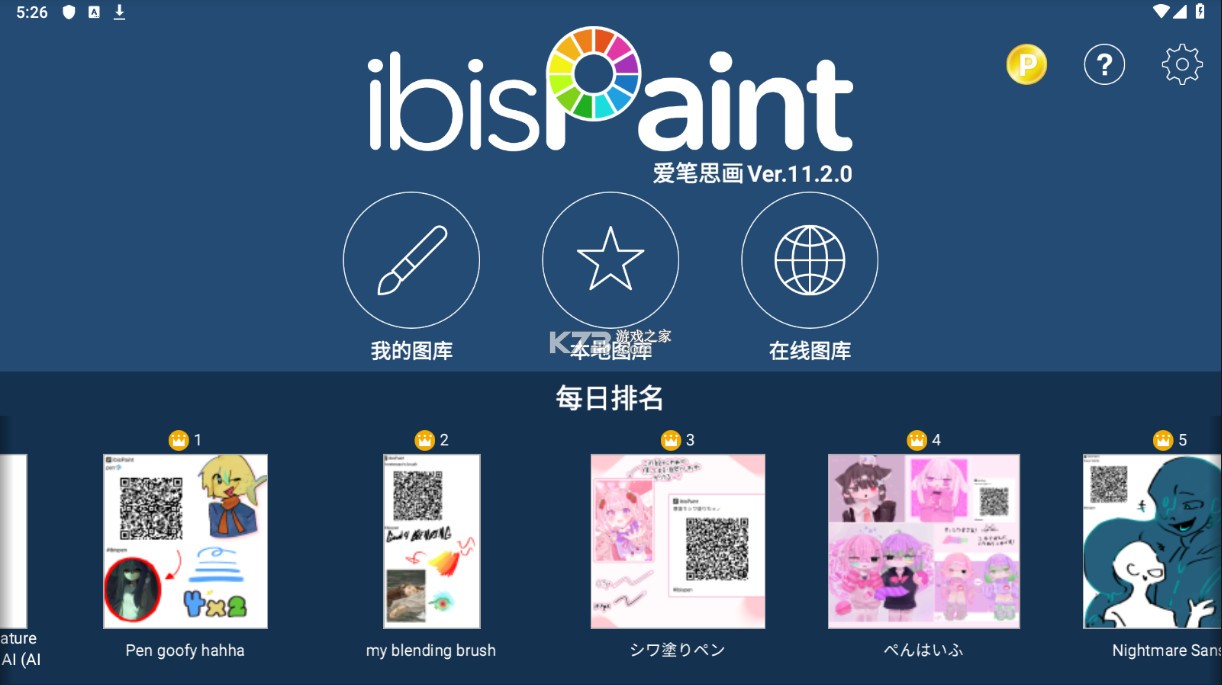This screenshot has width=1222, height=685.
Task: Tap the gold P coin icon
Action: [x=1026, y=65]
